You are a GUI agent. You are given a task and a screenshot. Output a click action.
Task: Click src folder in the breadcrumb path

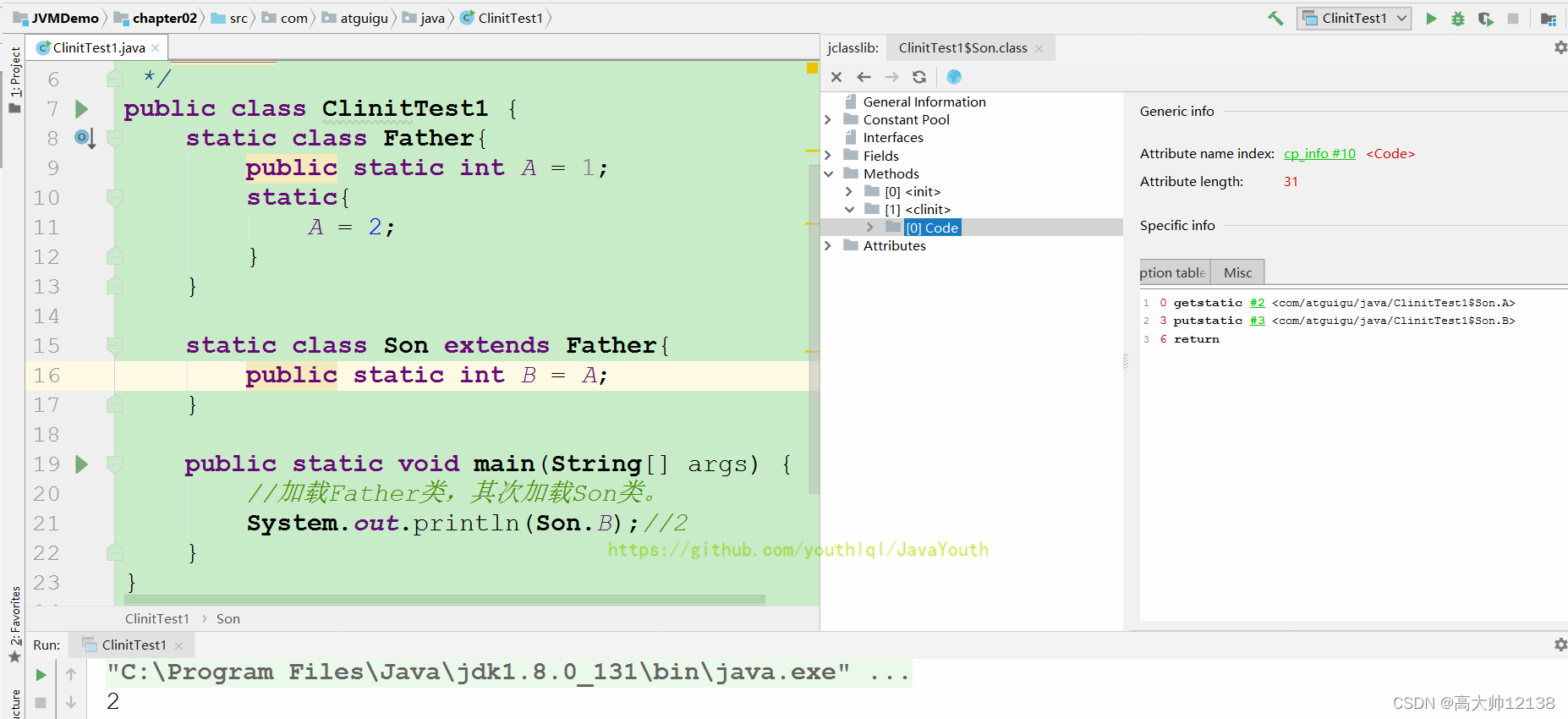[230, 18]
